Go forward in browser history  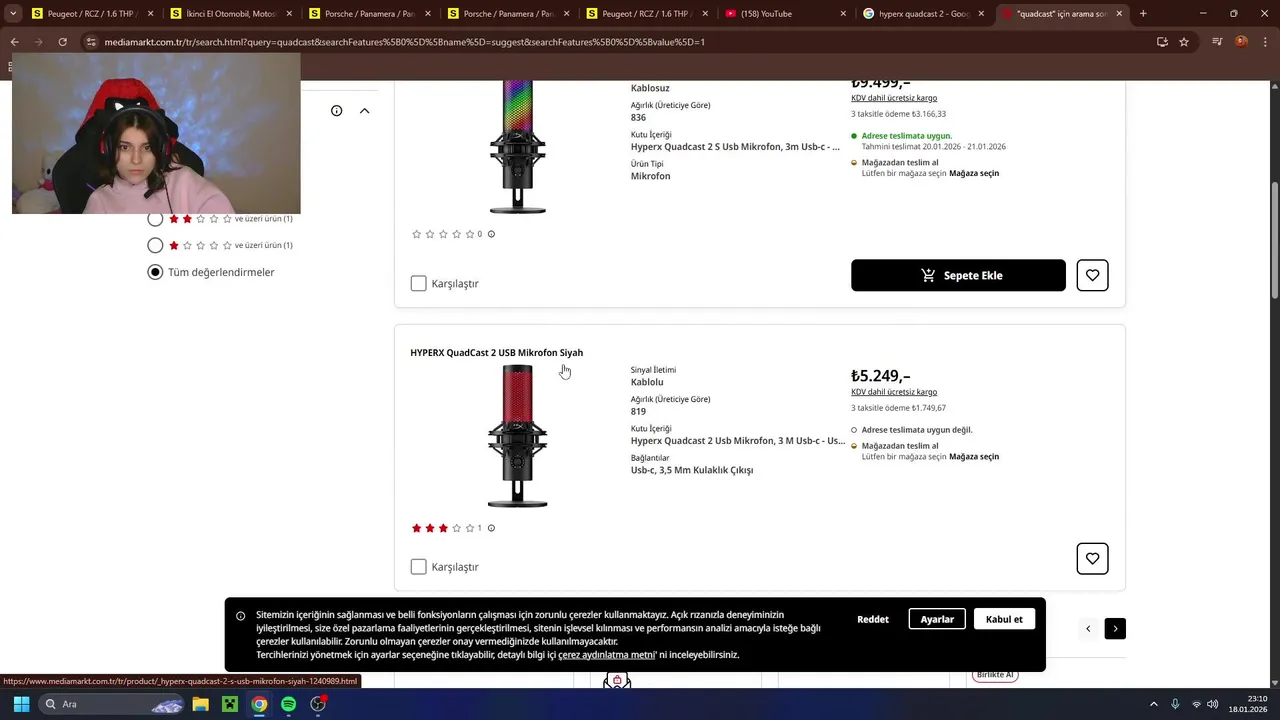[38, 42]
